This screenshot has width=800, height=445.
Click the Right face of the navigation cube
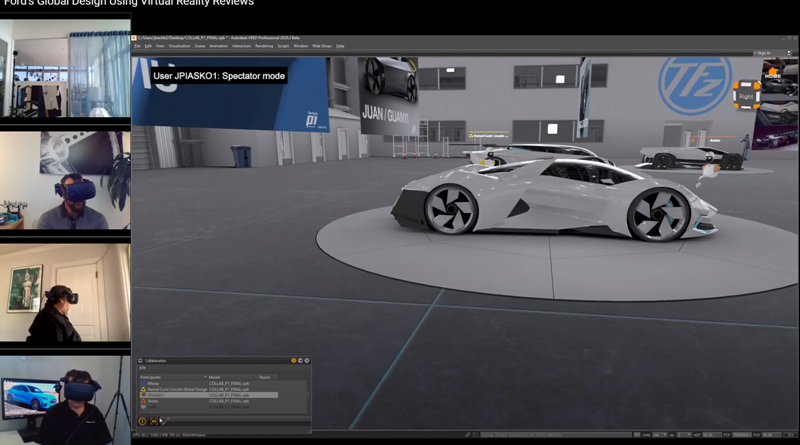coord(744,96)
